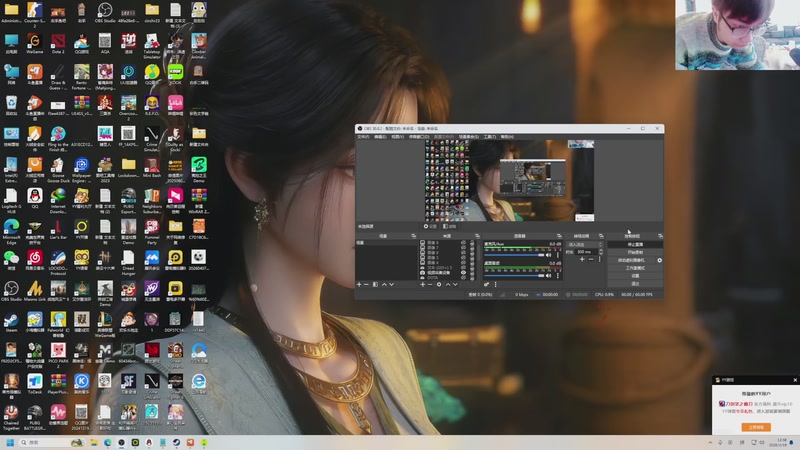800x450 pixels.
Task: Click the add scene plus icon
Action: click(359, 284)
